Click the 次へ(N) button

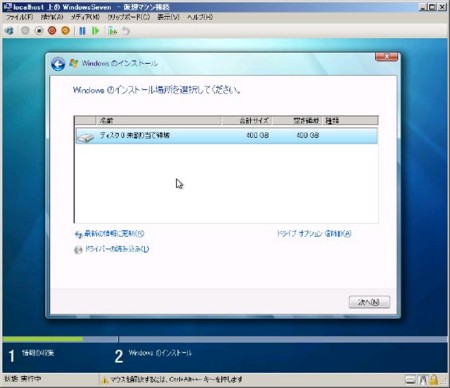click(369, 302)
